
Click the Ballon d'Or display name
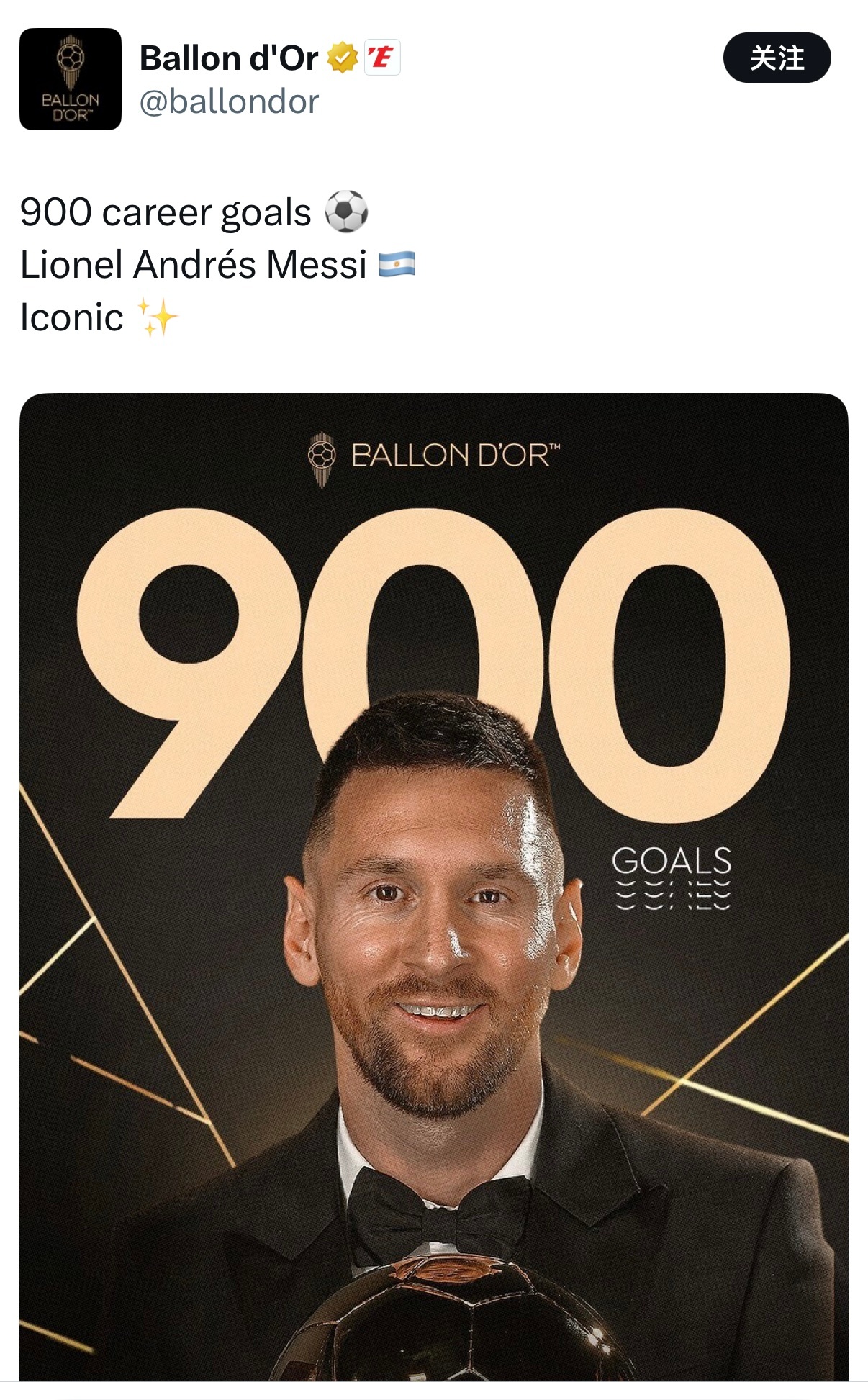click(229, 58)
